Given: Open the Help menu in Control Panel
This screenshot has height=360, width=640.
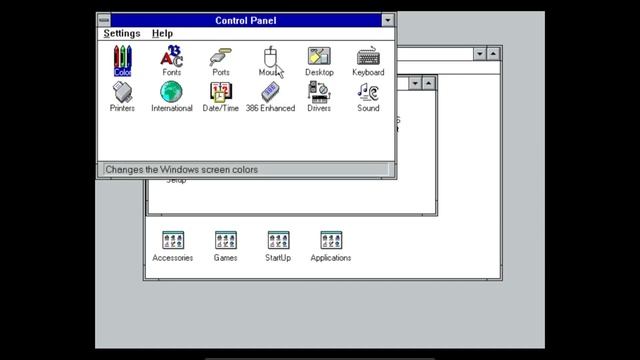Looking at the screenshot, I should point(162,33).
